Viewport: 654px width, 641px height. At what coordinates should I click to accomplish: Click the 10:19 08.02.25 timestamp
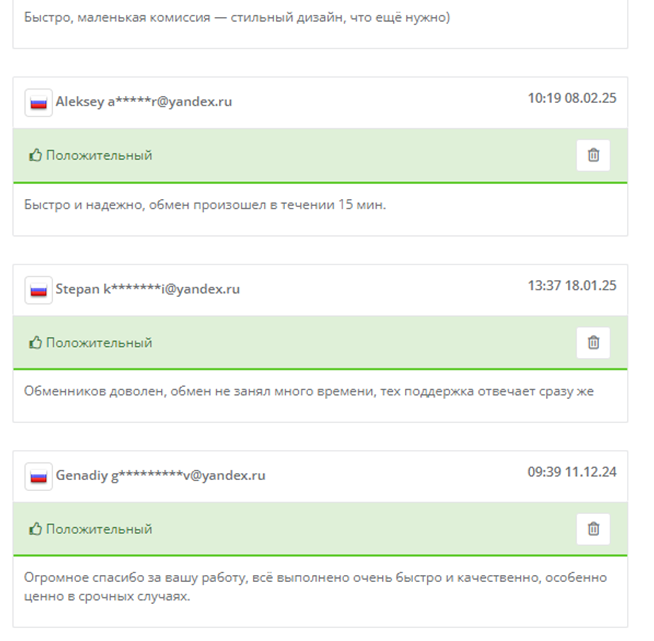point(572,98)
